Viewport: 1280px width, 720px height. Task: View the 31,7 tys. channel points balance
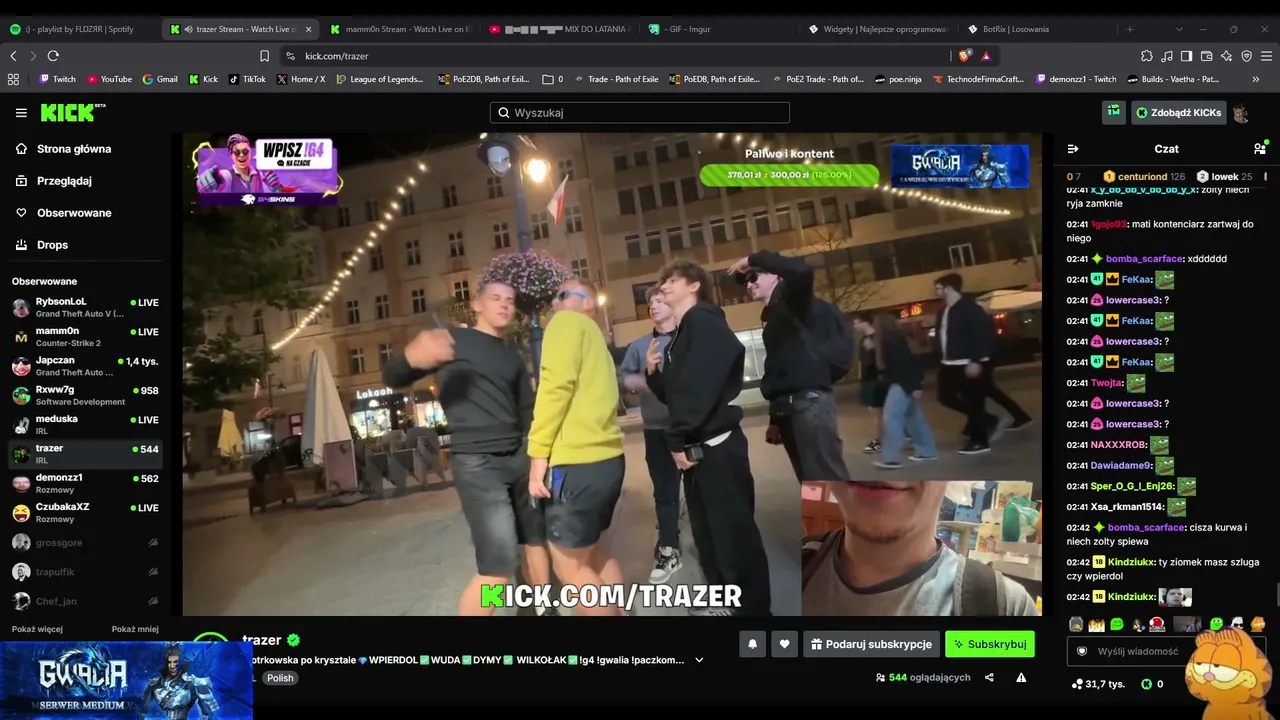[x=1098, y=684]
